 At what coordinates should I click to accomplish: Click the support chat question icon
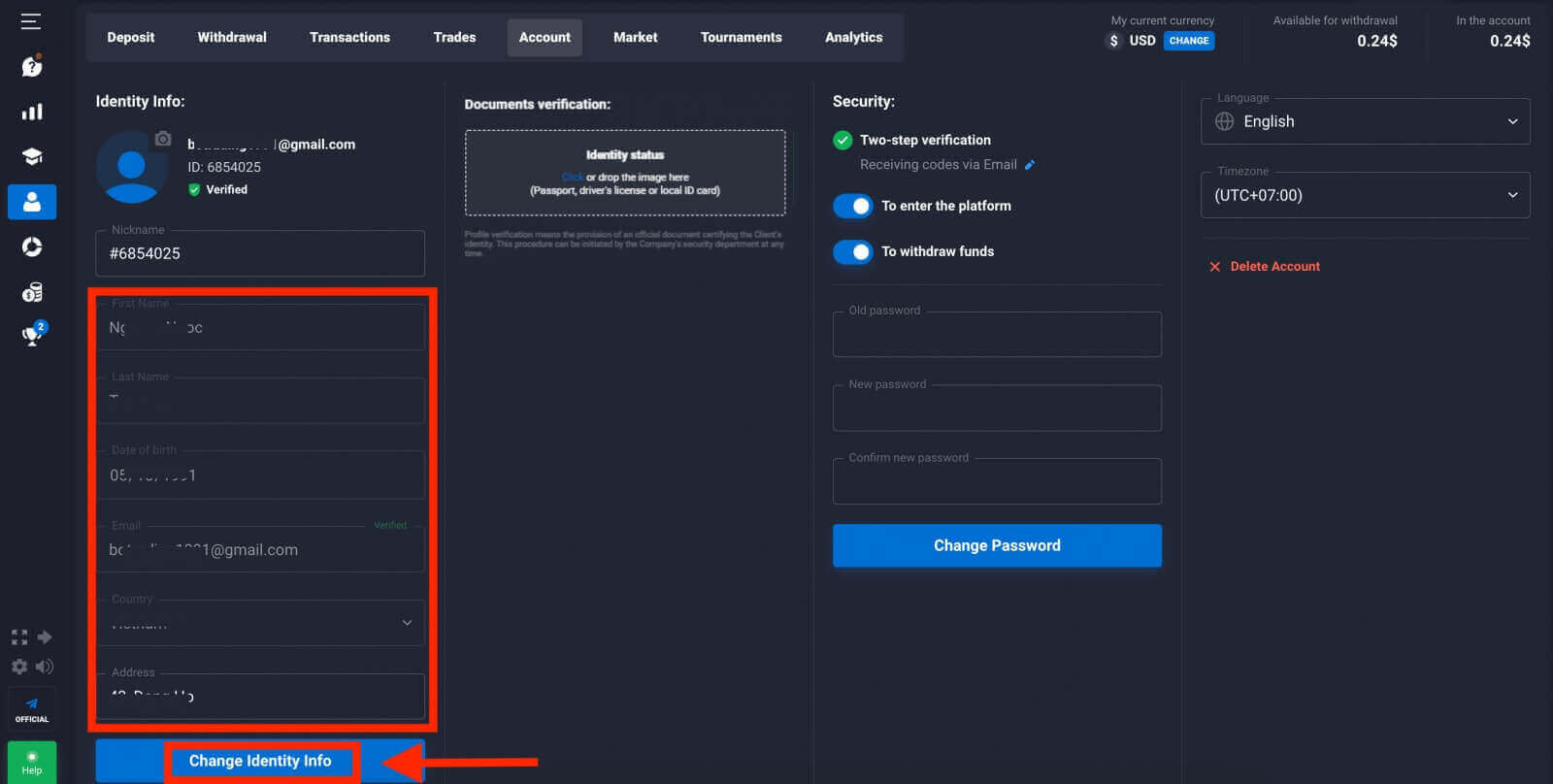tap(31, 66)
